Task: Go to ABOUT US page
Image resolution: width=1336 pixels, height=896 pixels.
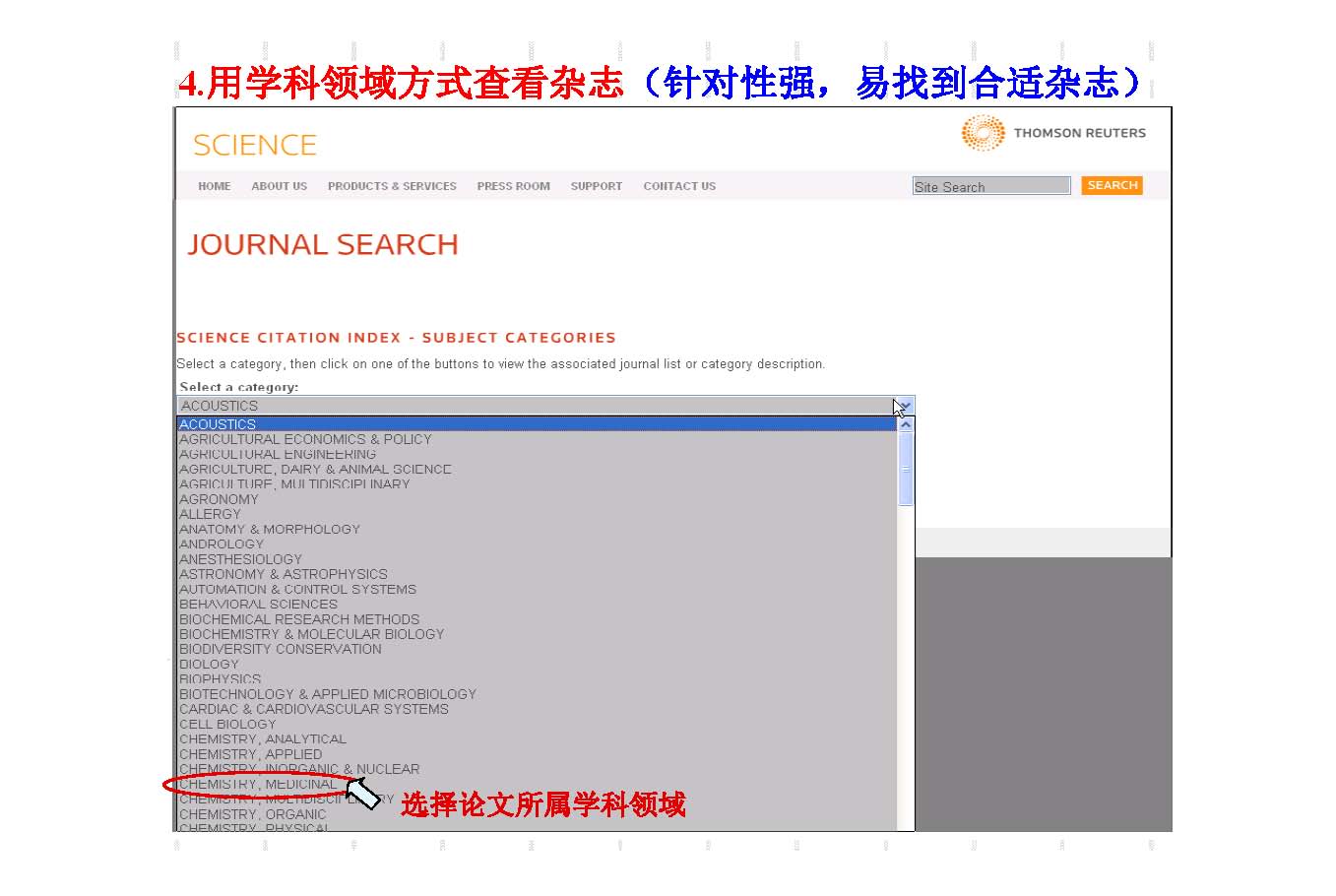Action: pos(279,186)
